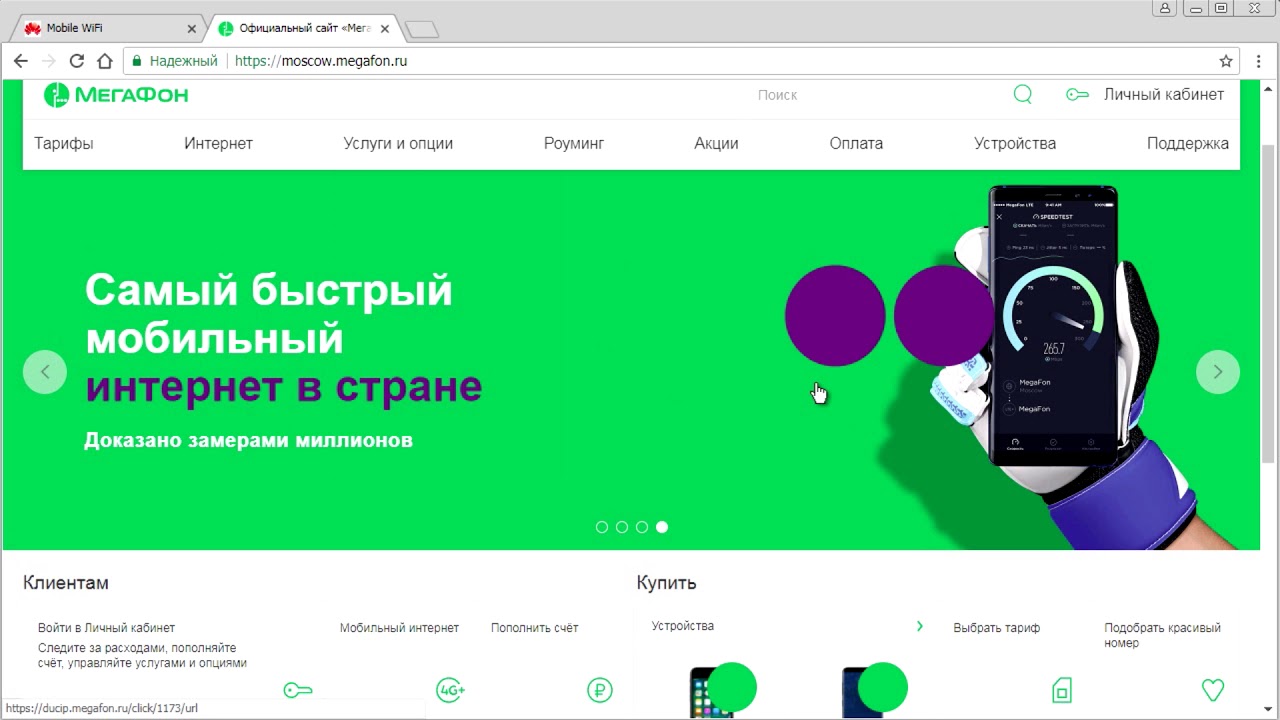Screen dimensions: 1280x720
Task: Click the heart icon for beautiful number
Action: (x=1213, y=690)
